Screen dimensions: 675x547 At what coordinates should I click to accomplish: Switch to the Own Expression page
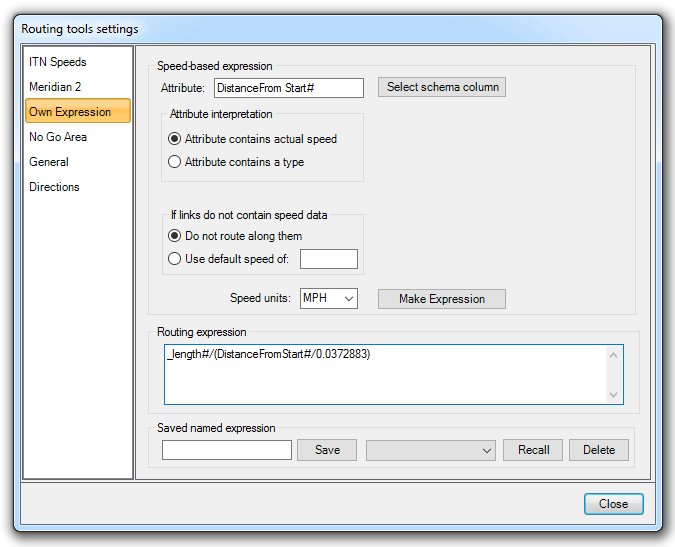pyautogui.click(x=70, y=112)
